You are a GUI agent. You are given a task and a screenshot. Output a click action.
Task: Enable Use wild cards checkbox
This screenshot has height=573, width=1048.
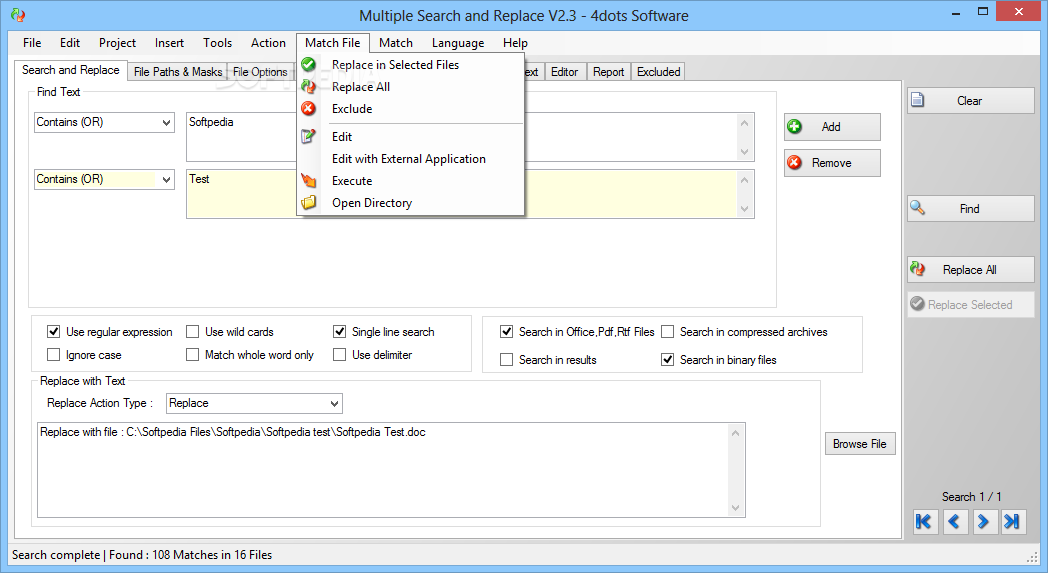(192, 332)
